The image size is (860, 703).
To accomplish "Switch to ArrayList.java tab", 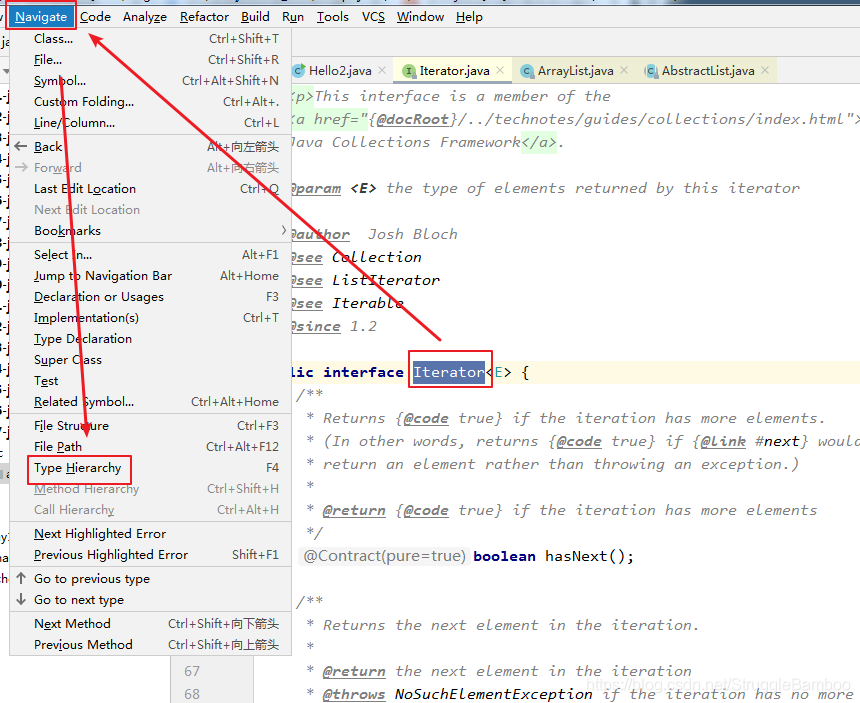I will coord(575,71).
